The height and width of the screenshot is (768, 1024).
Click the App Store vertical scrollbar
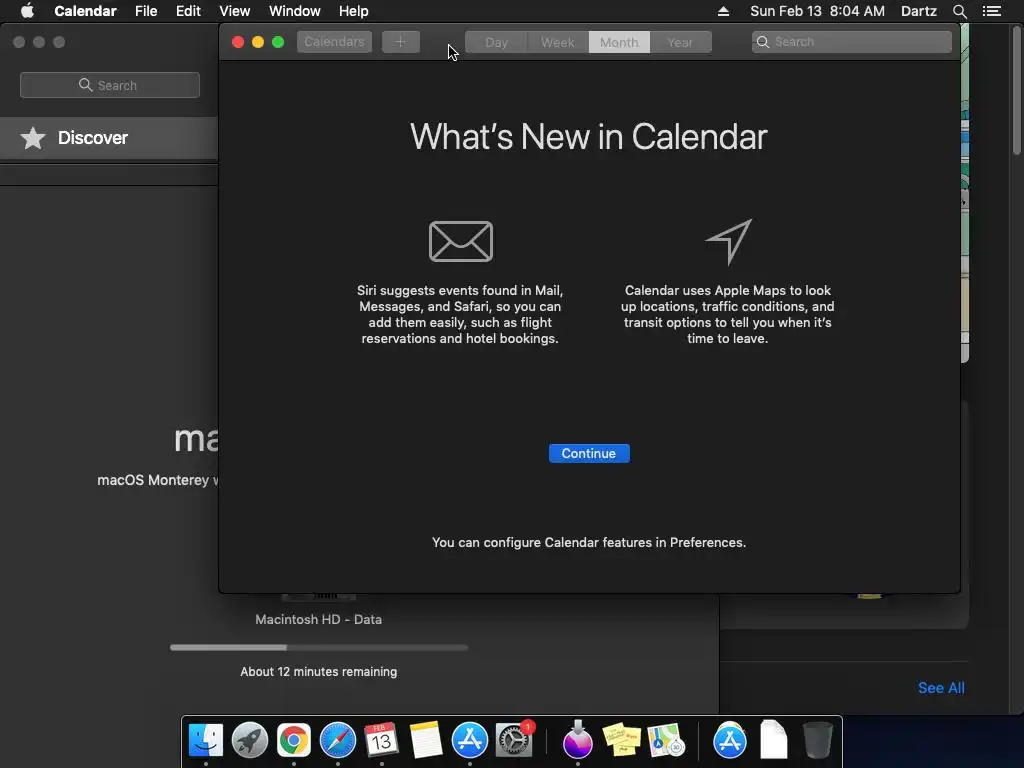pyautogui.click(x=1017, y=91)
